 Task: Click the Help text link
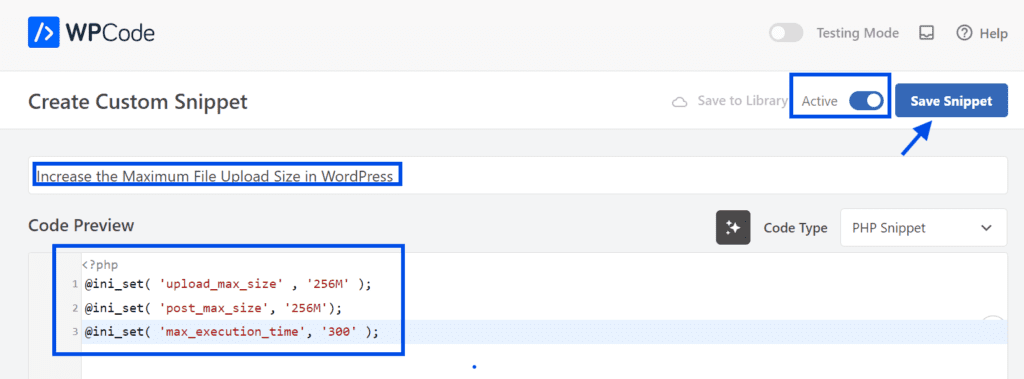993,33
